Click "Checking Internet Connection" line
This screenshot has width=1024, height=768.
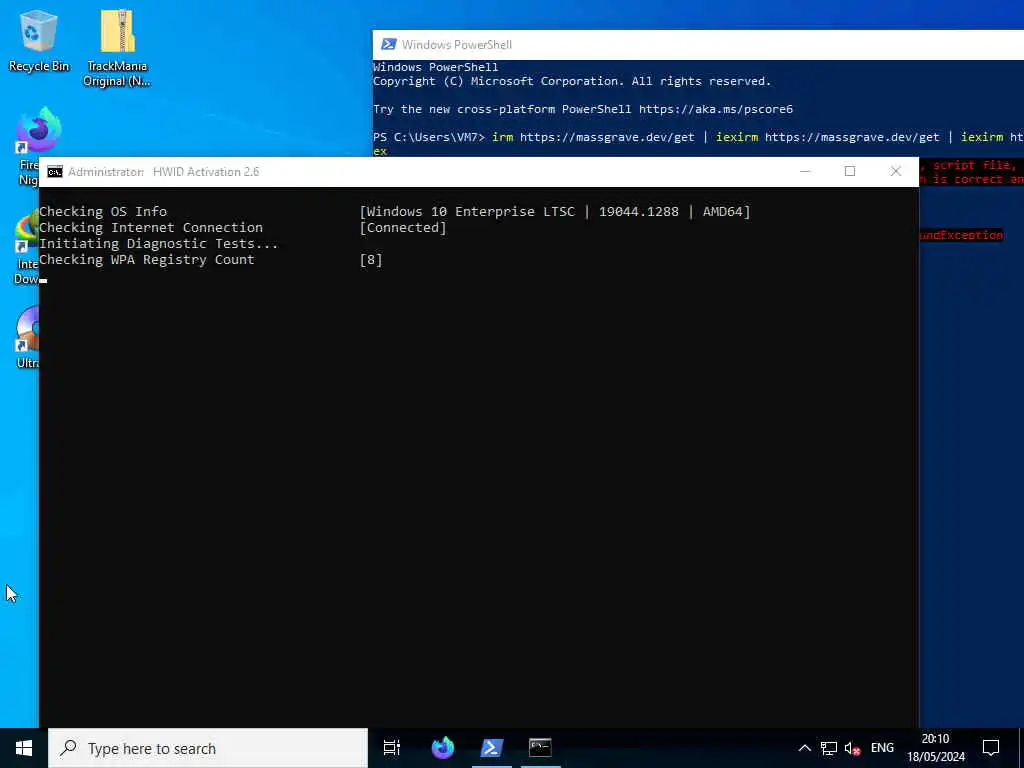(x=151, y=227)
